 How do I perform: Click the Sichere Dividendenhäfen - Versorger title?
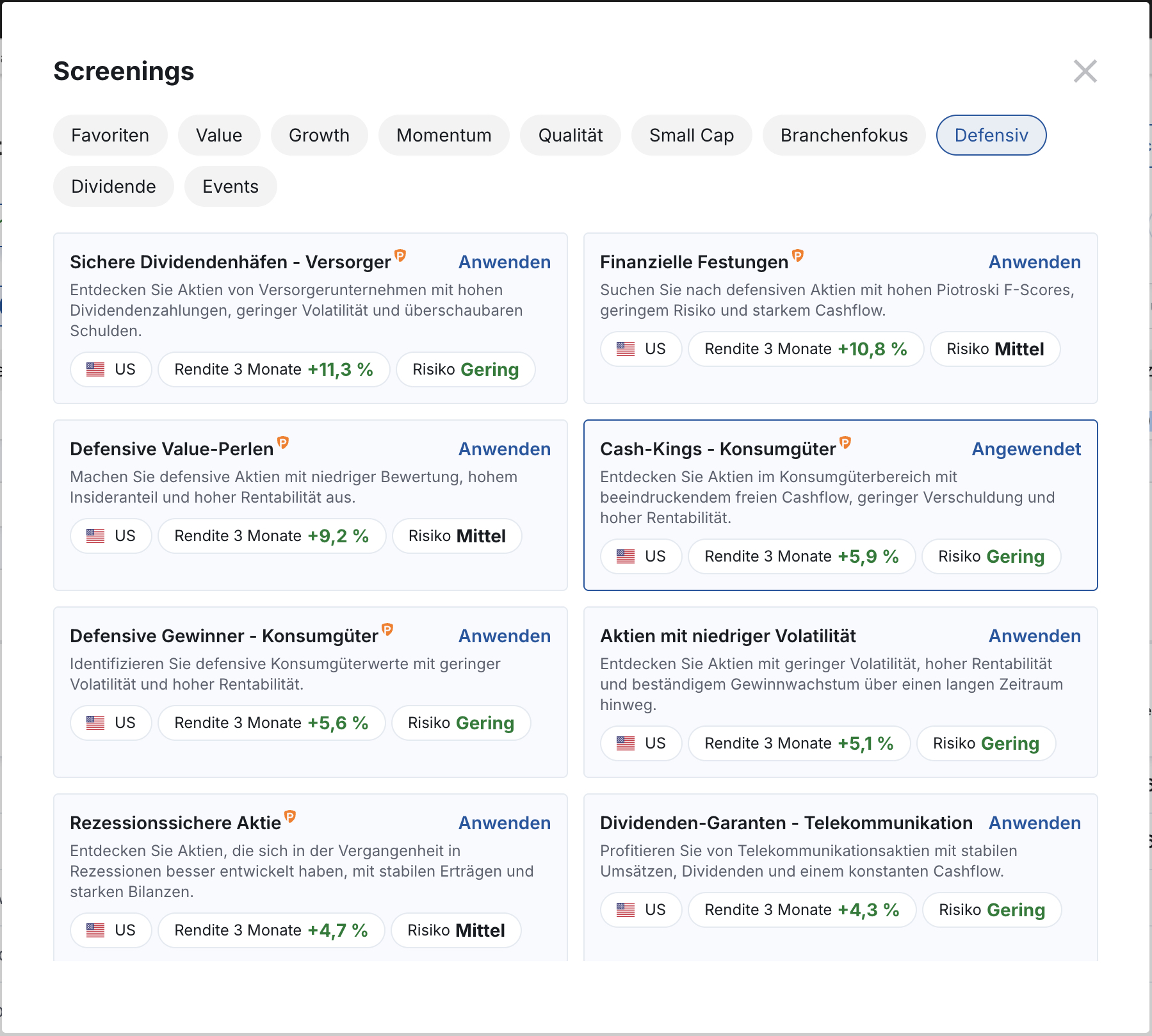click(231, 262)
